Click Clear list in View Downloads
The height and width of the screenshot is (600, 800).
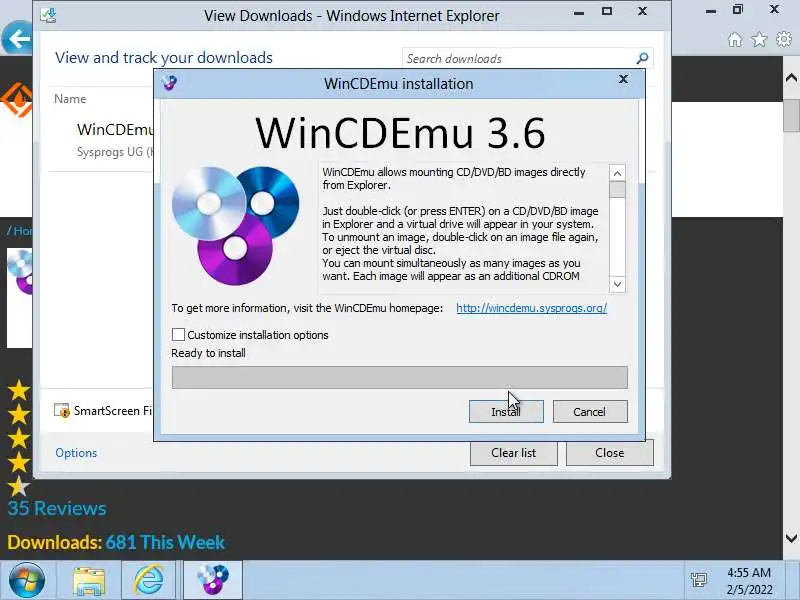tap(514, 453)
